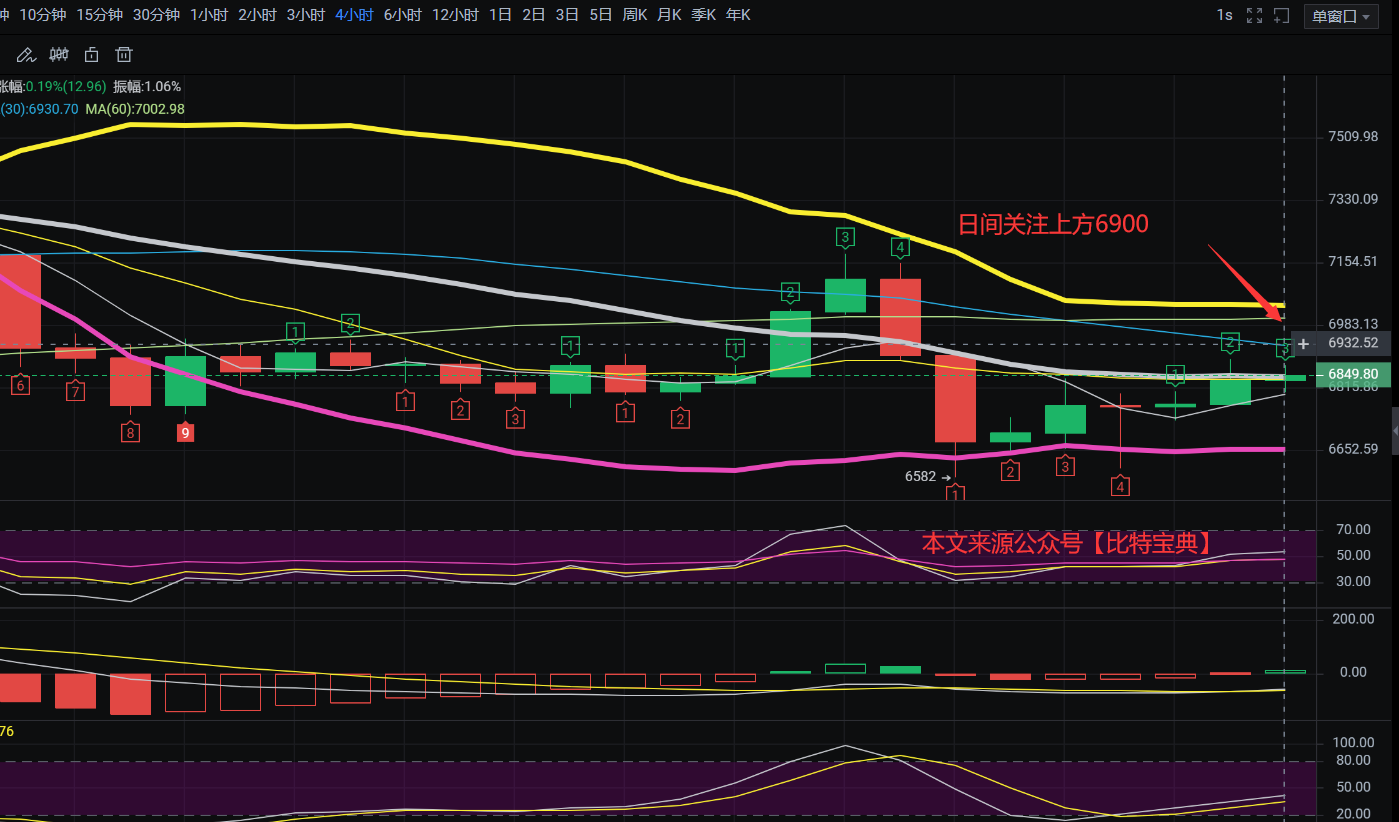Viewport: 1399px width, 822px height.
Task: Hide chart drawings with the crossed-candlestick icon
Action: (58, 54)
